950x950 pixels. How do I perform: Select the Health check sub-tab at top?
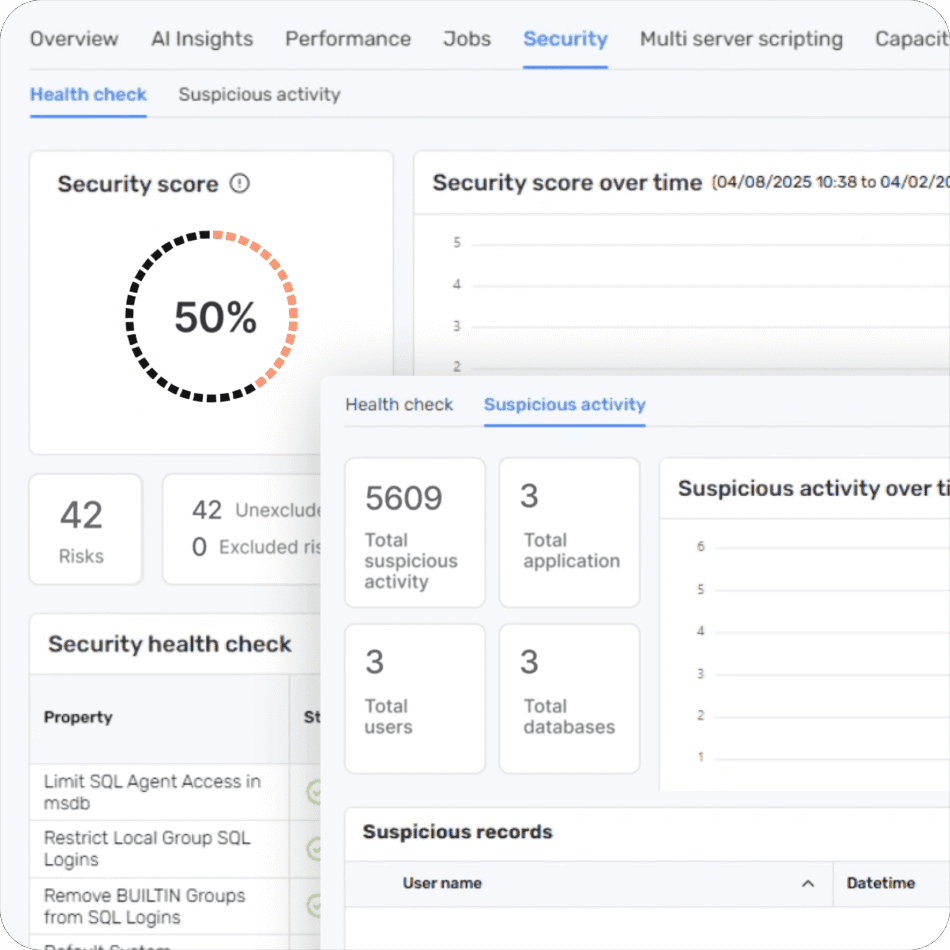point(88,95)
